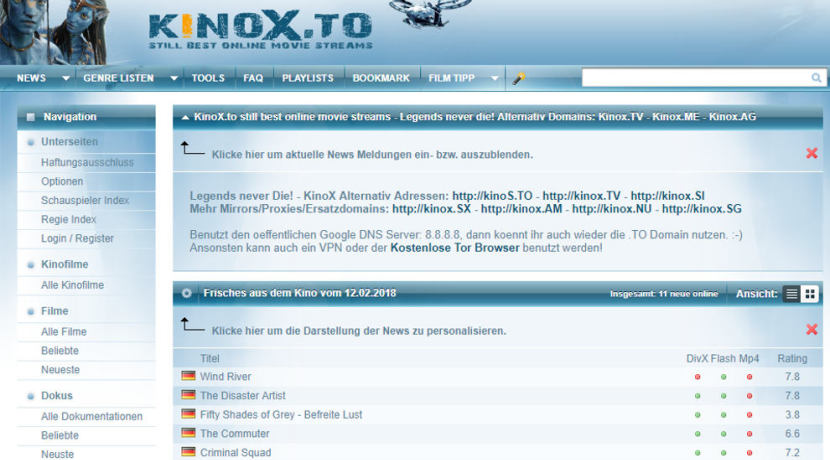Open the Kostenlose Tor Browser link
The height and width of the screenshot is (460, 830).
click(x=455, y=248)
